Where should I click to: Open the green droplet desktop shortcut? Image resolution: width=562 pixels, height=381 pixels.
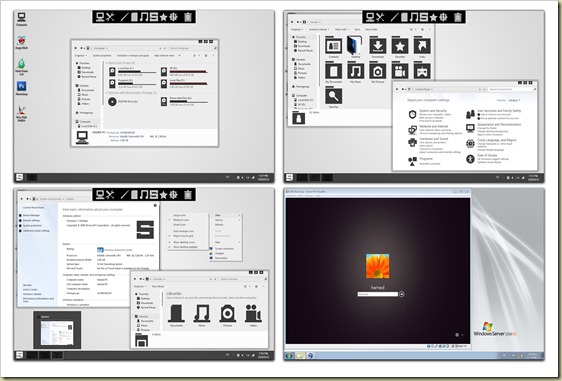click(21, 66)
